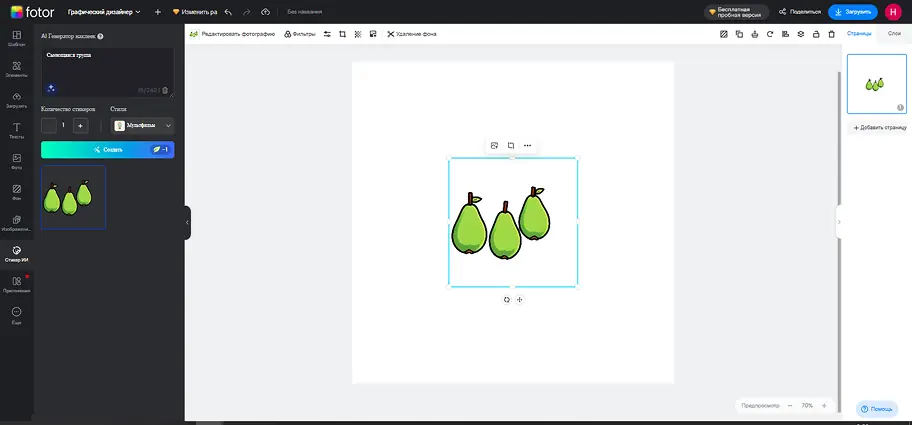Click the layers stack icon in toolbar
This screenshot has width=912, height=425.
click(x=801, y=34)
